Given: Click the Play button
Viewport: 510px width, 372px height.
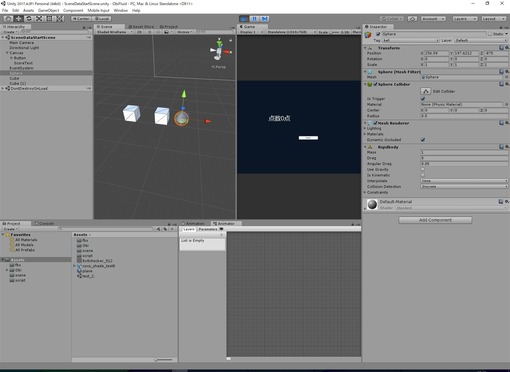Looking at the screenshot, I should [x=244, y=19].
